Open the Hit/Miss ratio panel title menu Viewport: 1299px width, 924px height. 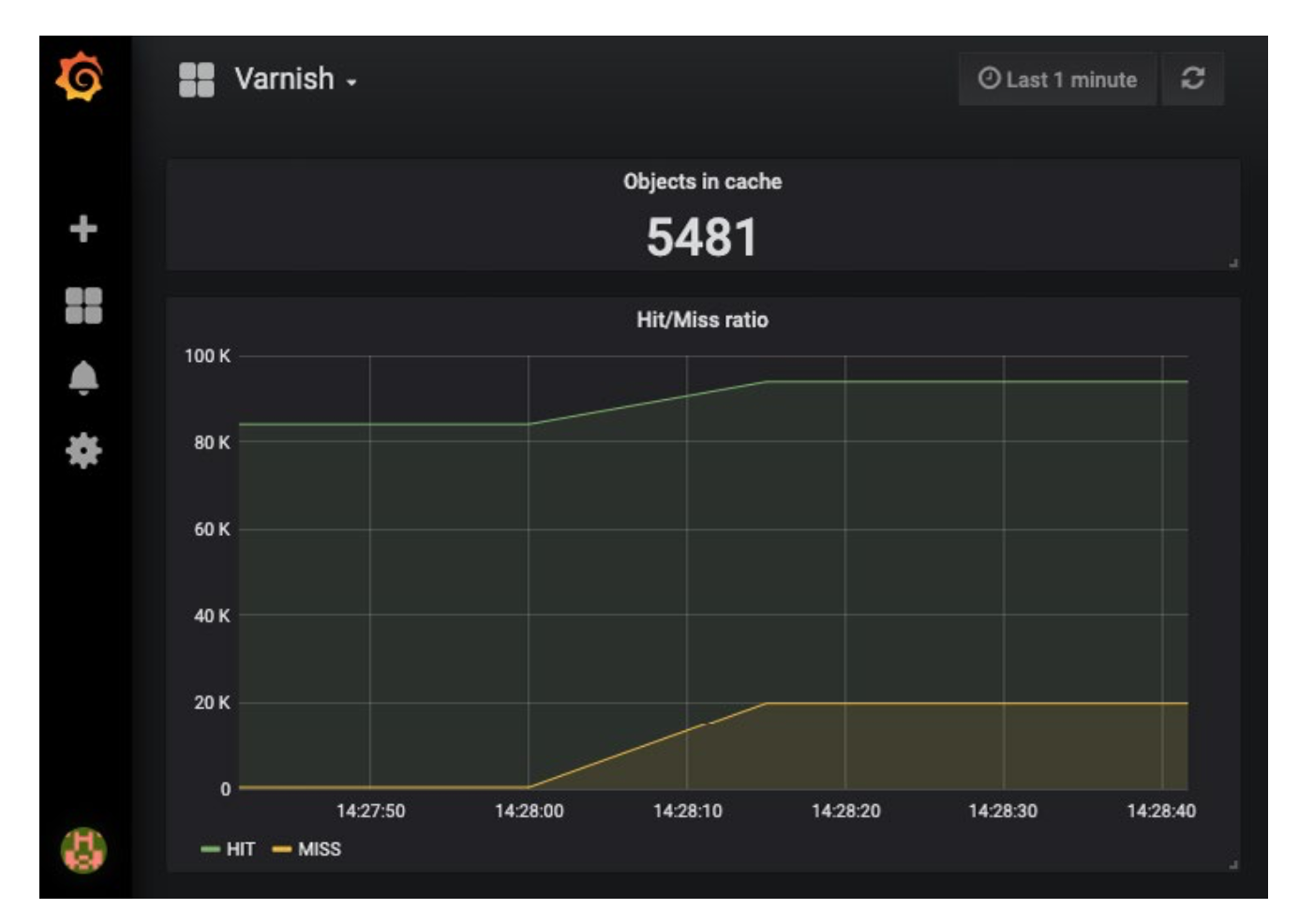coord(703,320)
